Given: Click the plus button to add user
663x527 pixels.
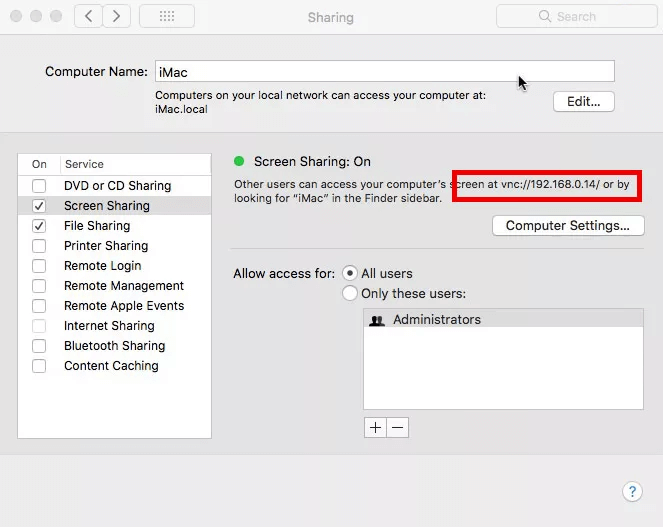Looking at the screenshot, I should 375,427.
